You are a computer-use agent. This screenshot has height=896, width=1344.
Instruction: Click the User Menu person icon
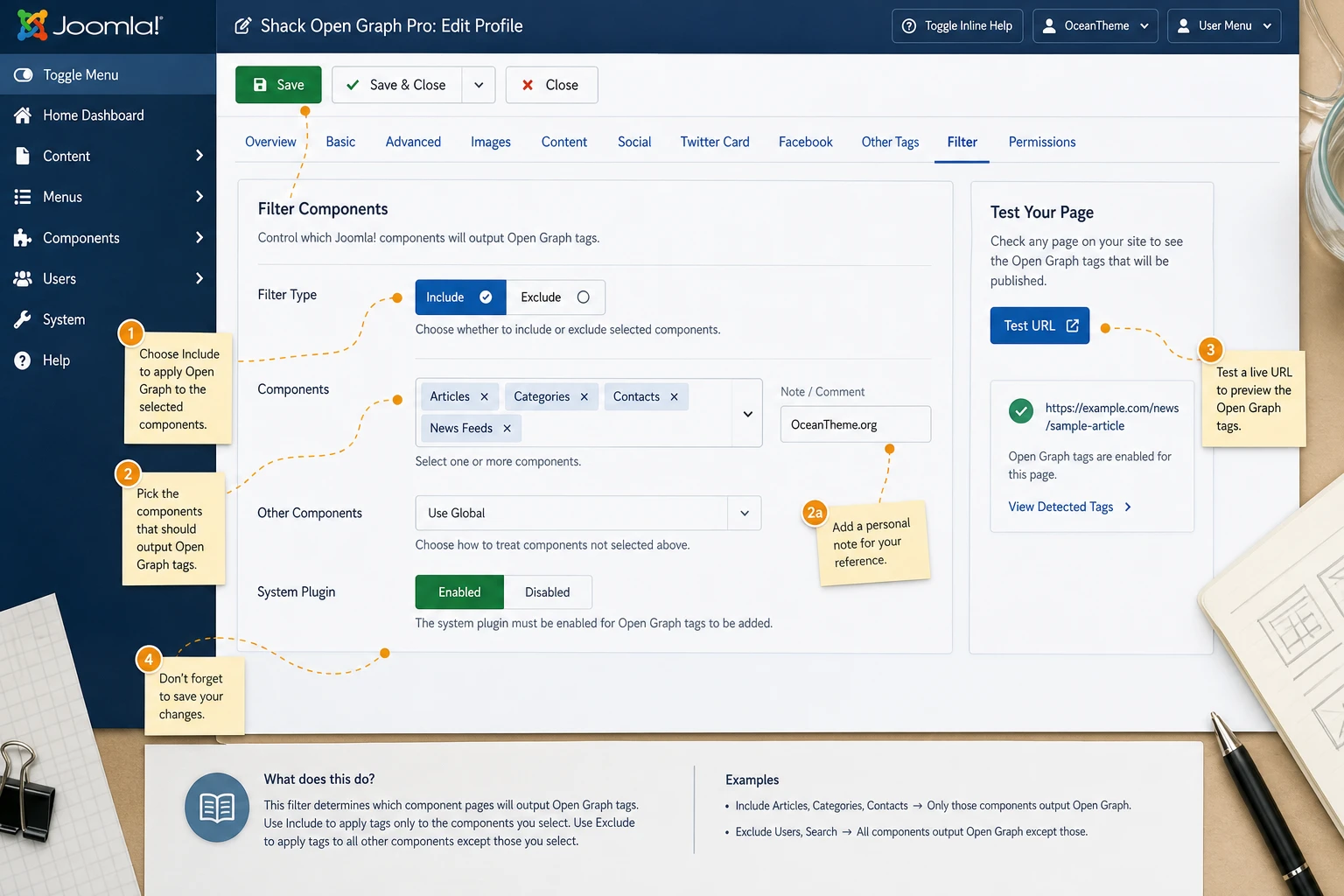(1183, 26)
